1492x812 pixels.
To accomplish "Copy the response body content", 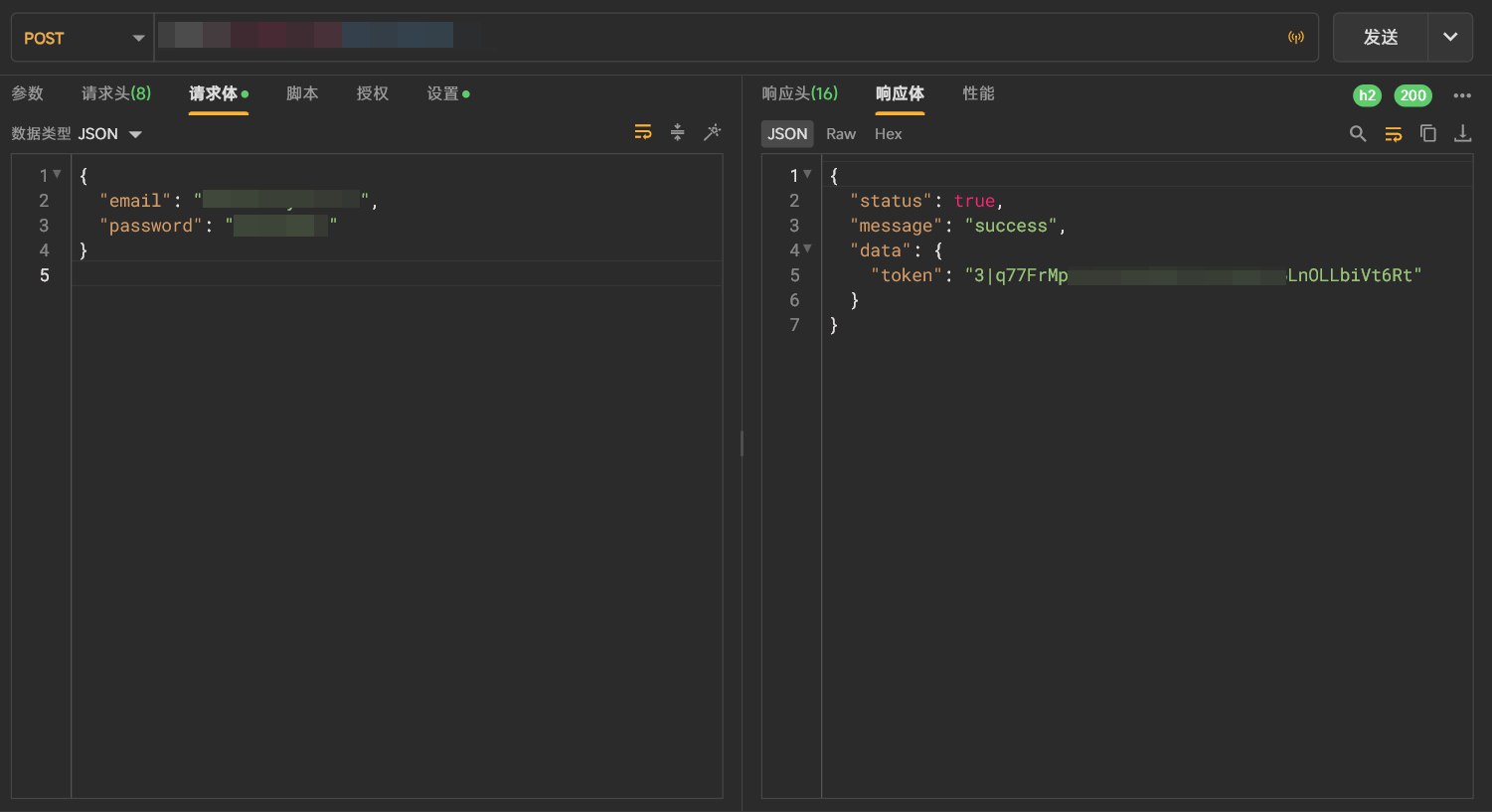I will pos(1428,133).
